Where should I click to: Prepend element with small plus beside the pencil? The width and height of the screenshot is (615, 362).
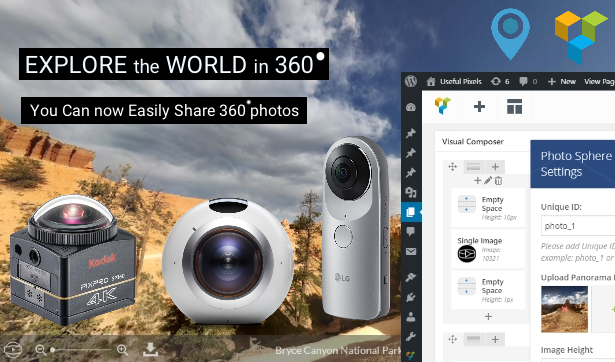pyautogui.click(x=477, y=180)
